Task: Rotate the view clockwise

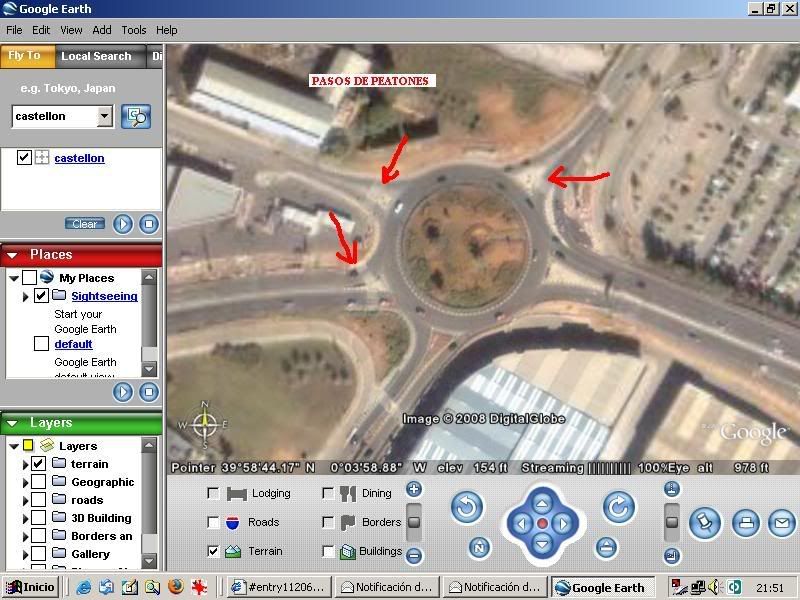Action: tap(619, 508)
